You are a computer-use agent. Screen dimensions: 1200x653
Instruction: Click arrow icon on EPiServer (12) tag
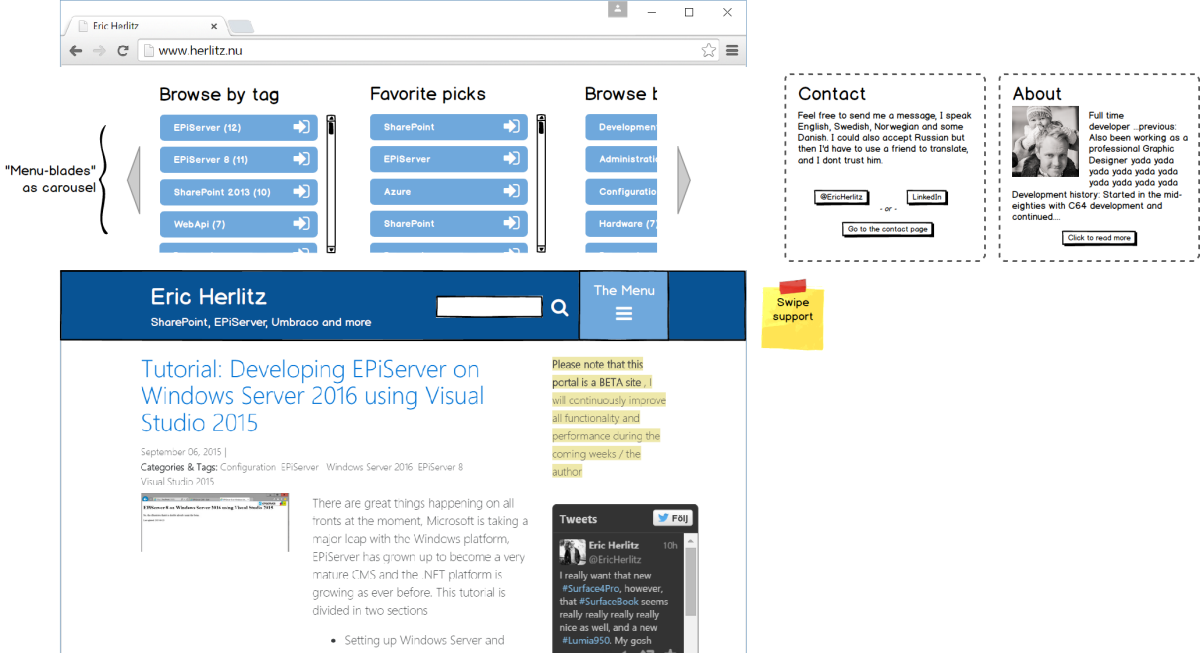301,127
